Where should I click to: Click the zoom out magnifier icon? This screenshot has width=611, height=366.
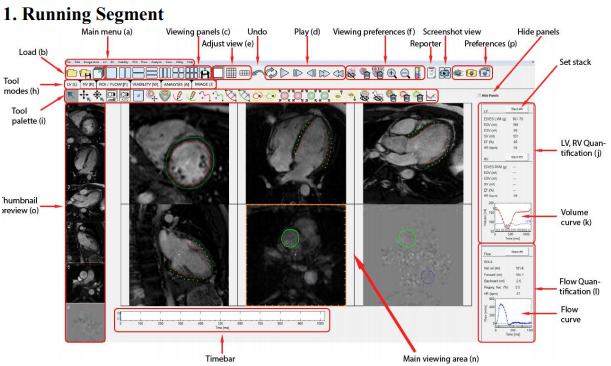point(405,73)
